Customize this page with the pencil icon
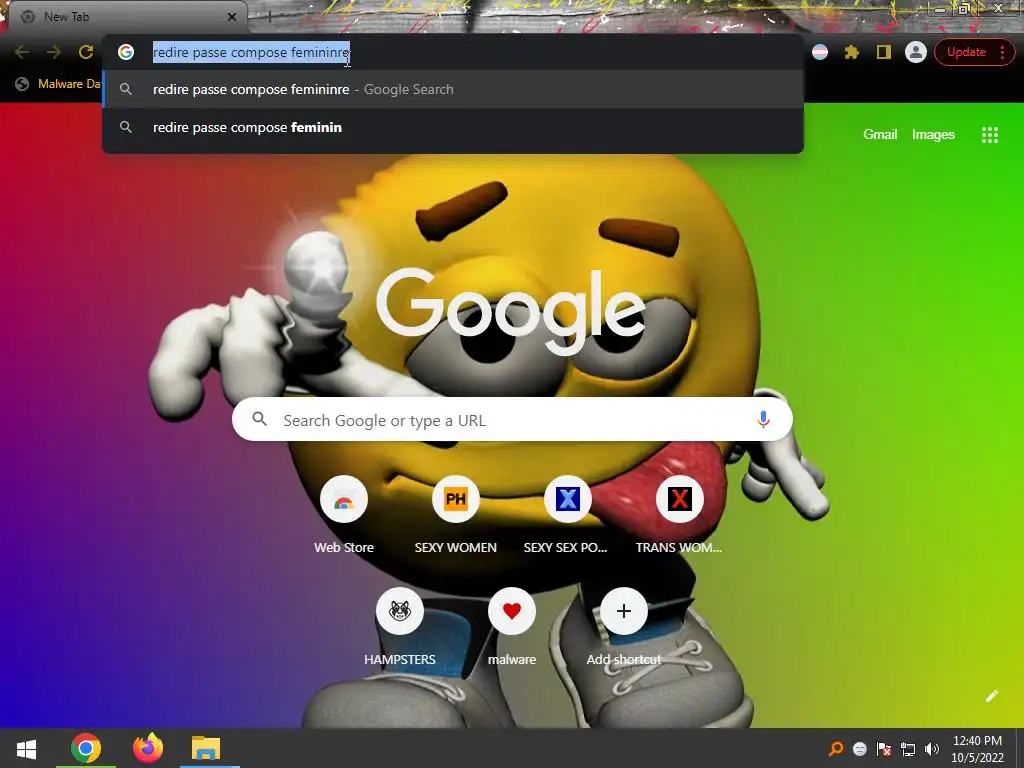The height and width of the screenshot is (768, 1024). coord(991,696)
